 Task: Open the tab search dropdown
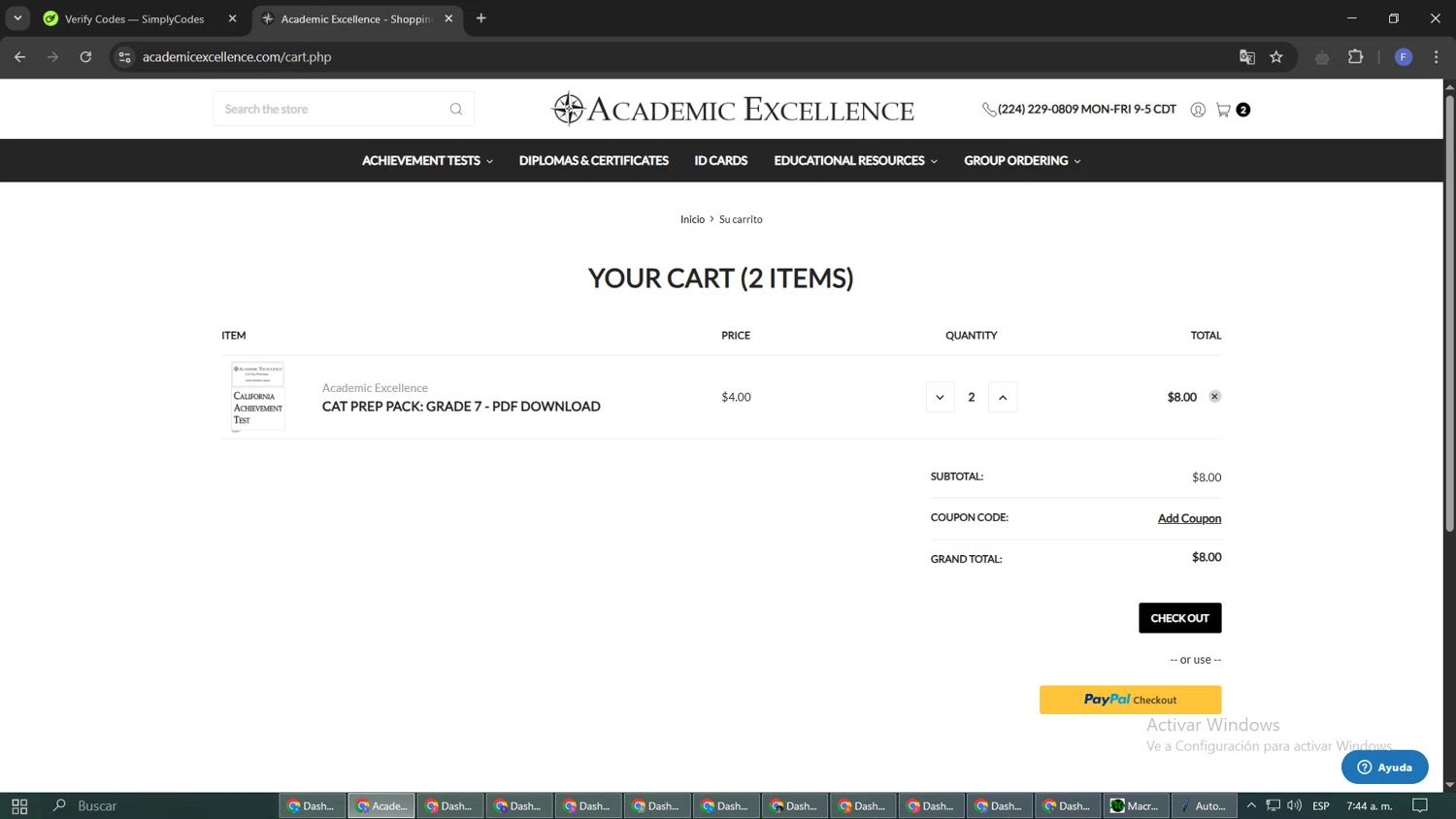tap(17, 18)
